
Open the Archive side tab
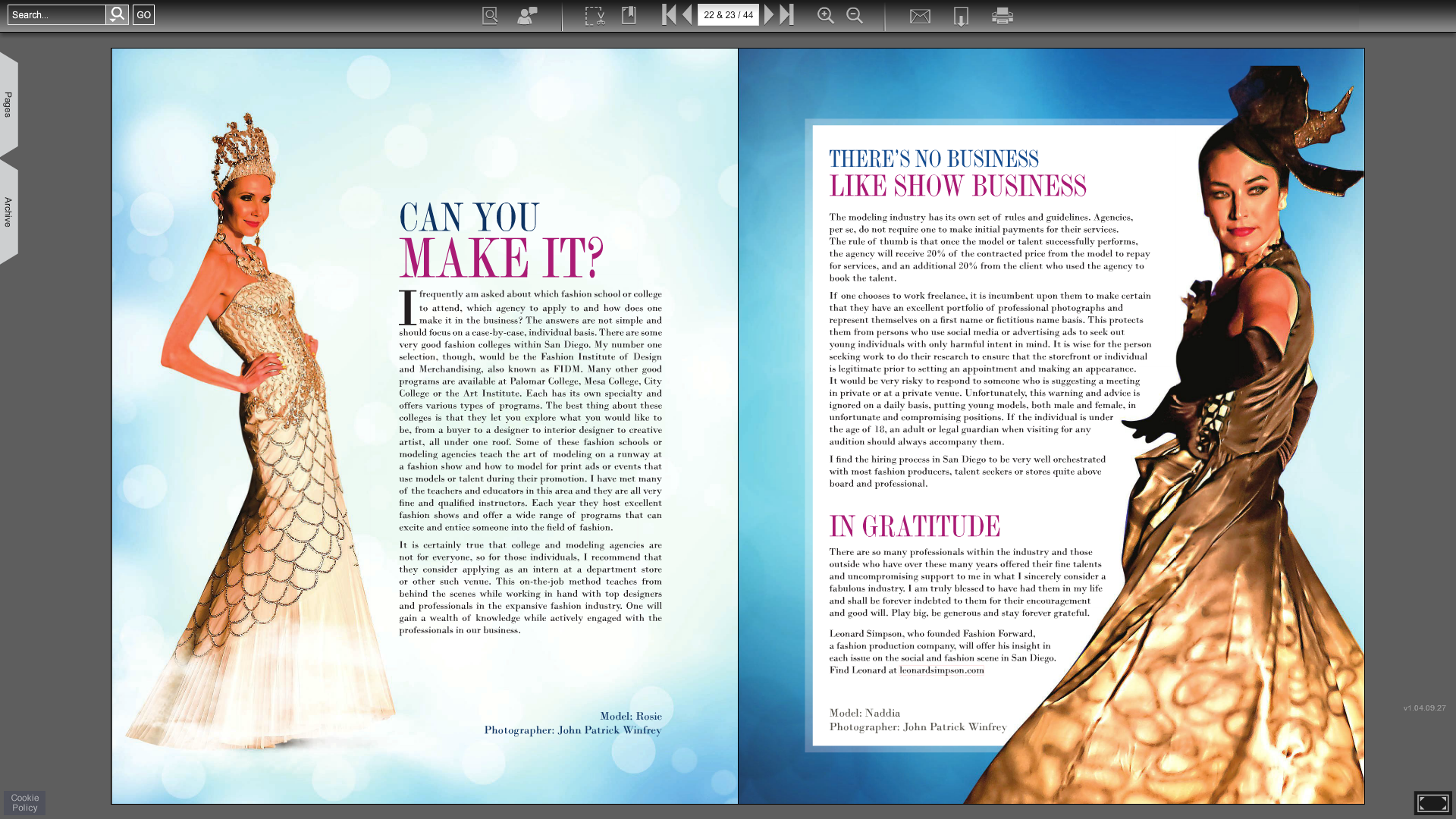8,212
